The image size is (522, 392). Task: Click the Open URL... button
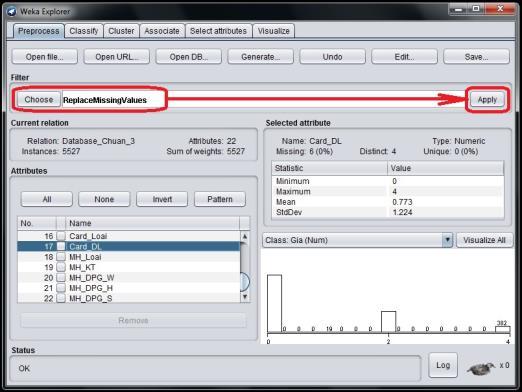[x=117, y=57]
